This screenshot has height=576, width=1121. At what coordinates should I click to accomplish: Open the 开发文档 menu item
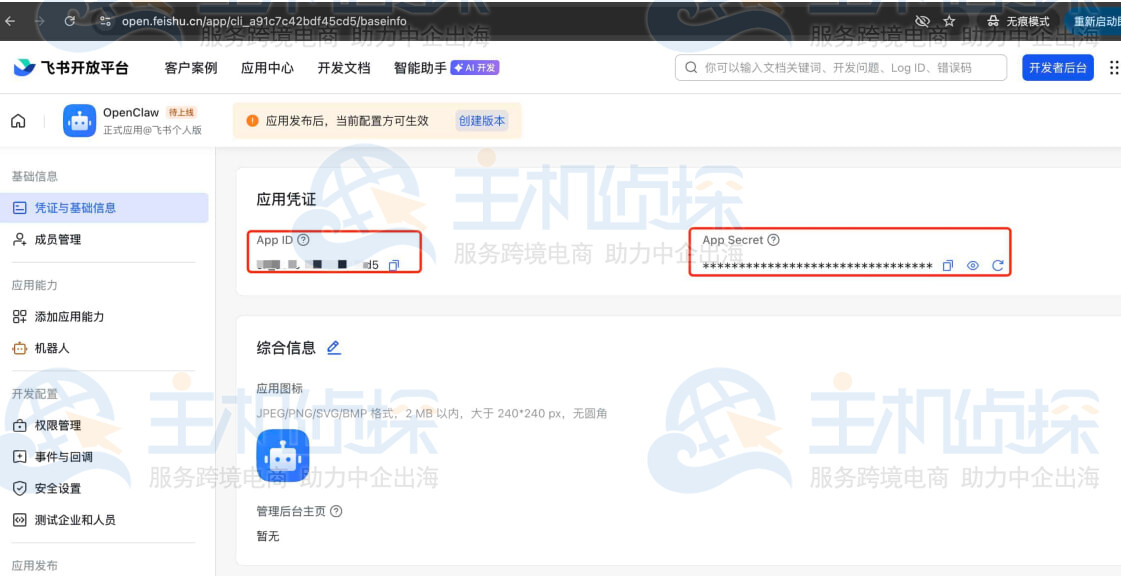point(344,68)
